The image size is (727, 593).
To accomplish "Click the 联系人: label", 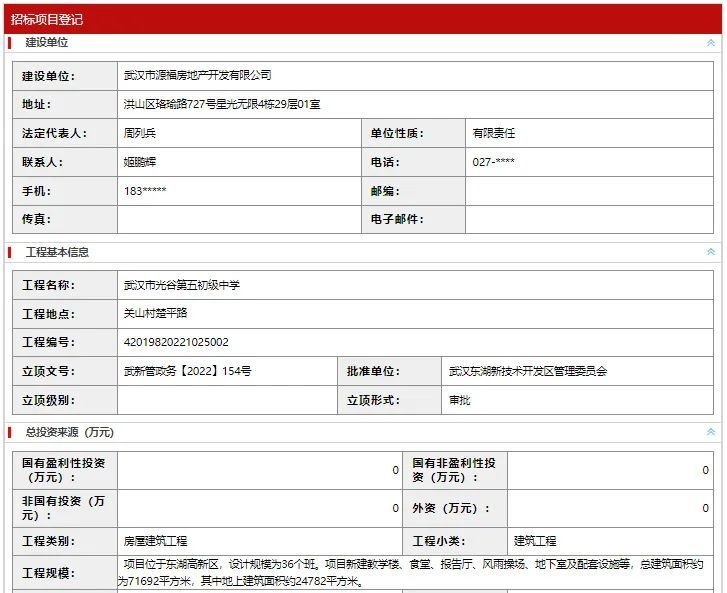I will 42,162.
